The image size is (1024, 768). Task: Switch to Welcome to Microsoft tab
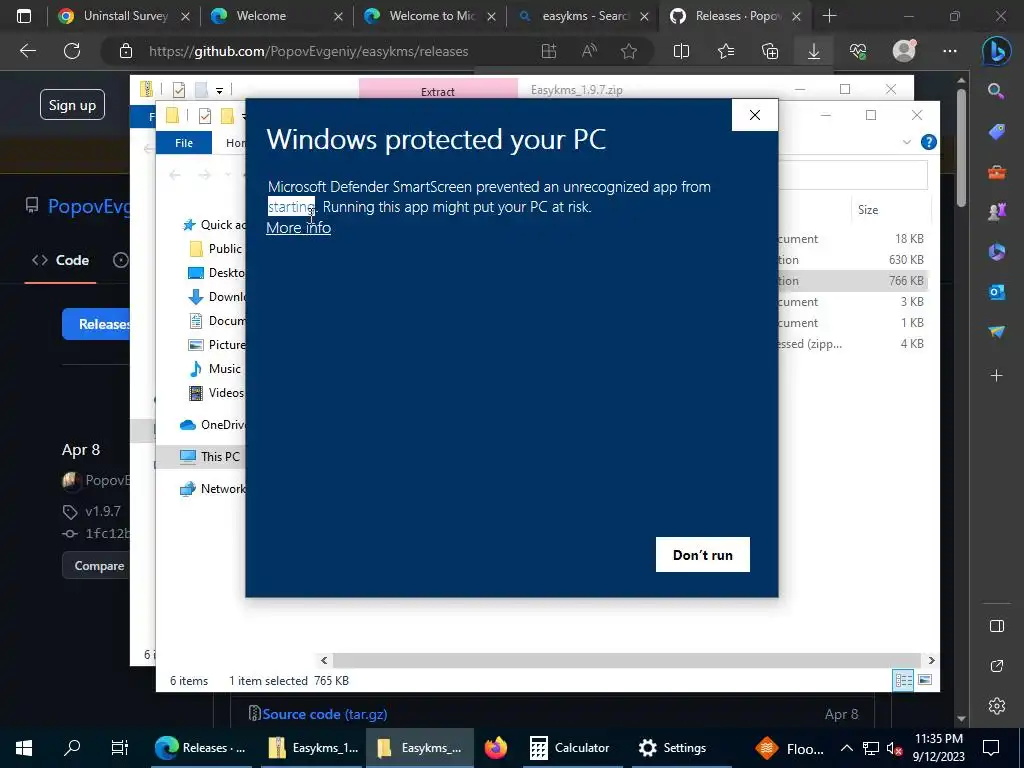(430, 16)
